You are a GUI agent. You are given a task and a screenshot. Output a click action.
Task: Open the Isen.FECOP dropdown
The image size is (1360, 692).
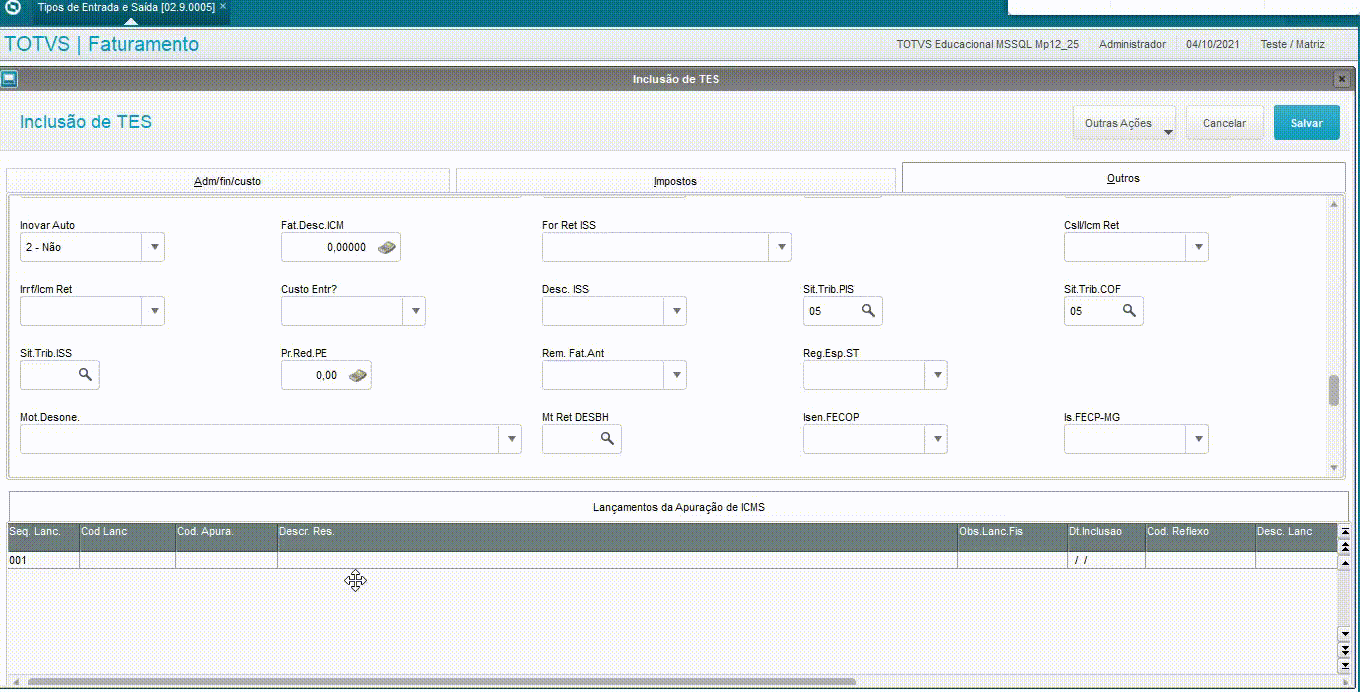click(x=935, y=439)
